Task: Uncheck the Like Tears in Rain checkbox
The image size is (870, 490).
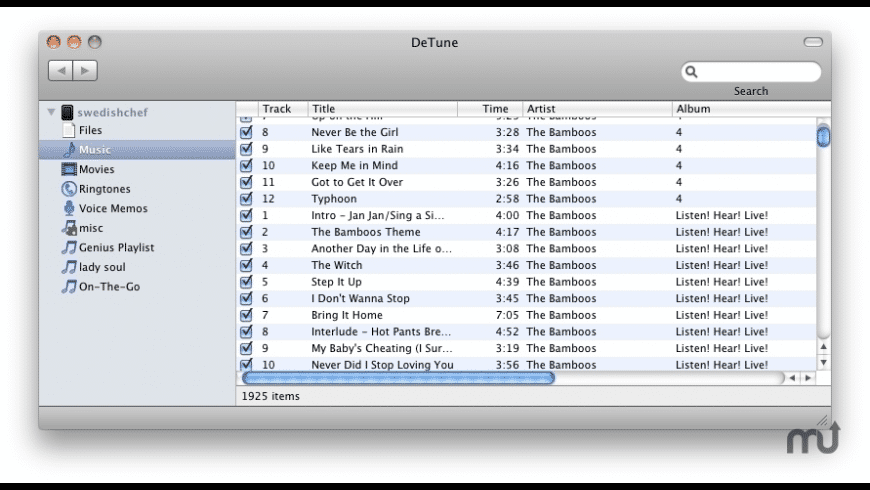Action: point(246,149)
